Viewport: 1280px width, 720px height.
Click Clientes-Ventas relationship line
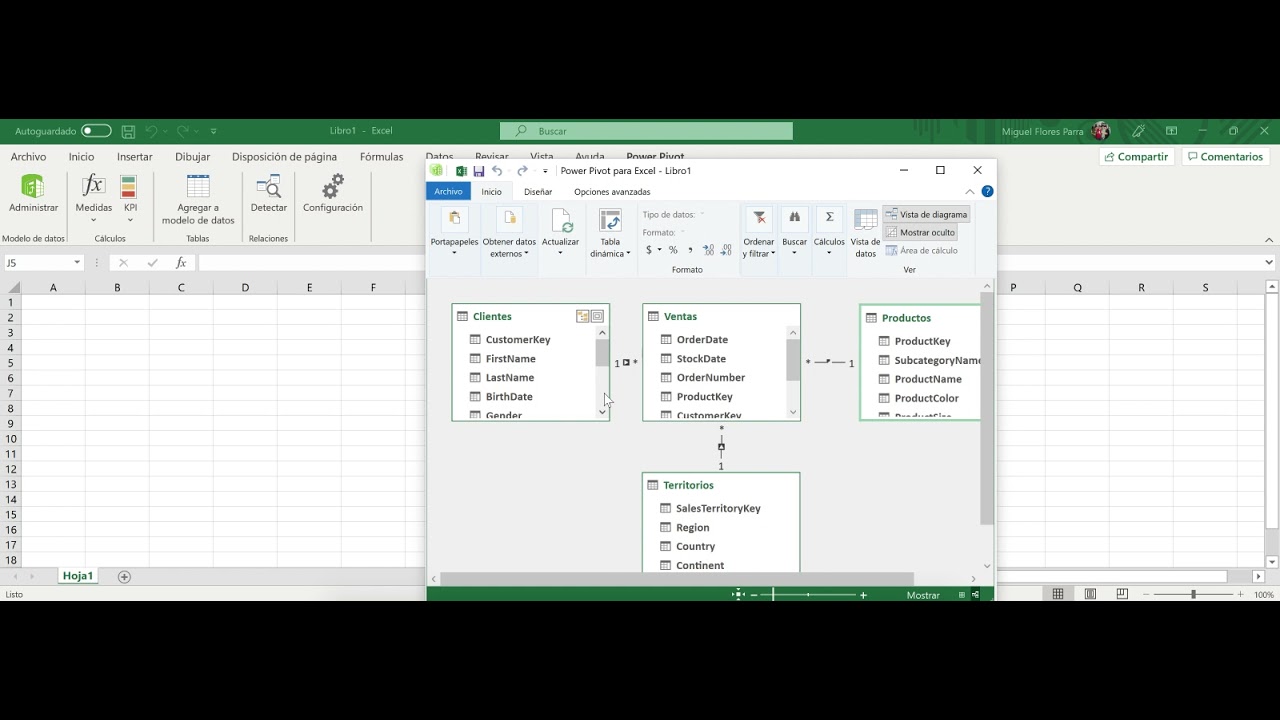(626, 363)
